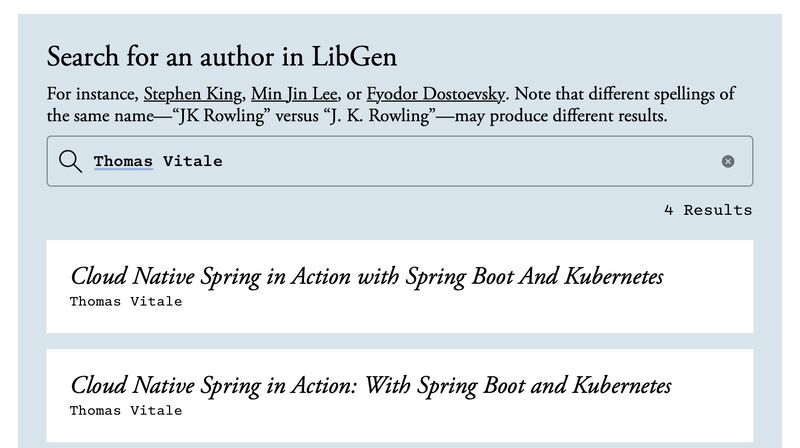Open the first result titled "with Spring Boot And Kubernetes"
Screen dimensions: 800x448
(x=366, y=276)
